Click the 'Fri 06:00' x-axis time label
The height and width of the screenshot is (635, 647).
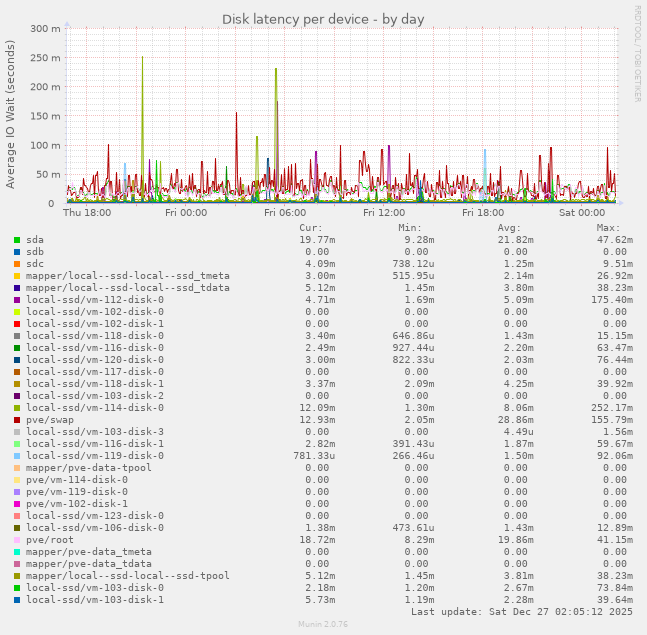285,213
